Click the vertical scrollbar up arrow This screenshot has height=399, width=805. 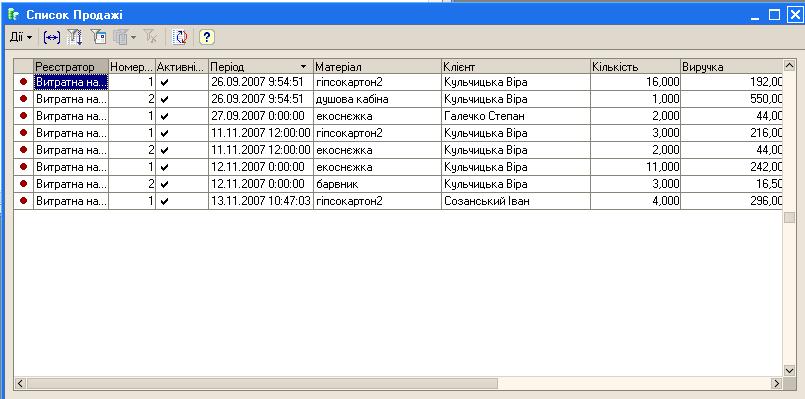pyautogui.click(x=789, y=65)
